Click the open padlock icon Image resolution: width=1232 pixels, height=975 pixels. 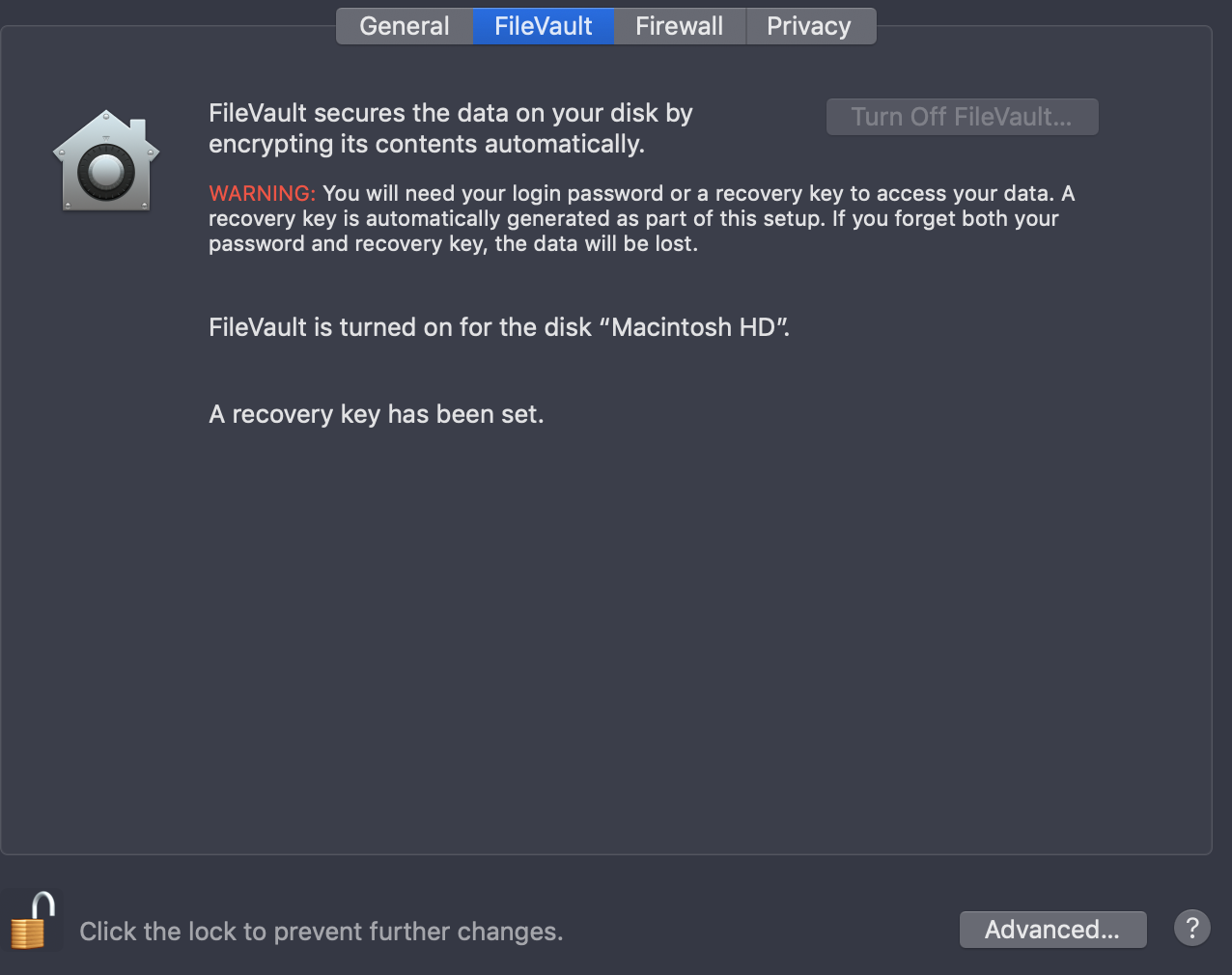click(32, 920)
